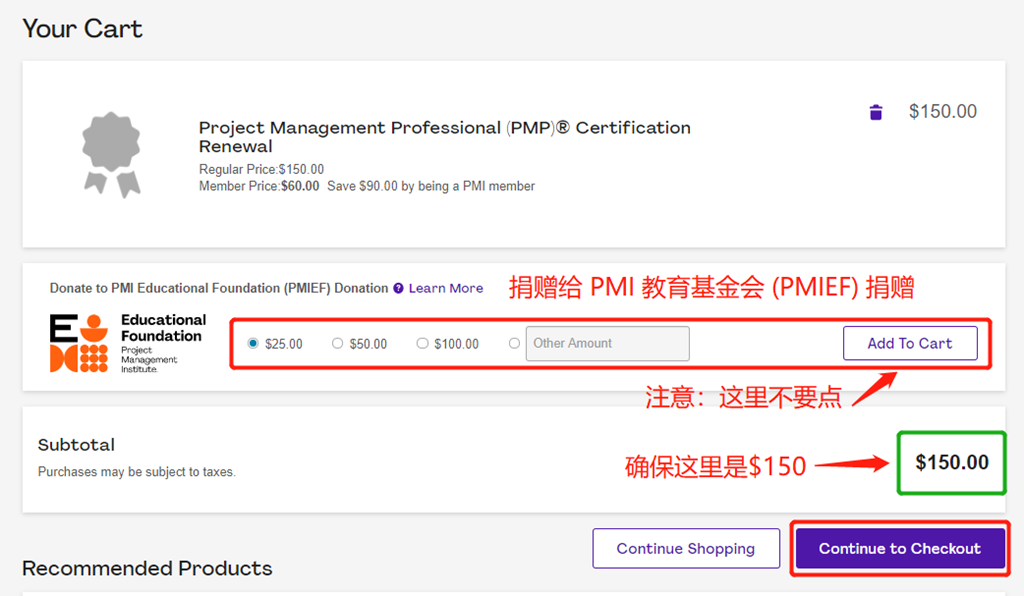Click the Your Cart heading

pyautogui.click(x=82, y=29)
